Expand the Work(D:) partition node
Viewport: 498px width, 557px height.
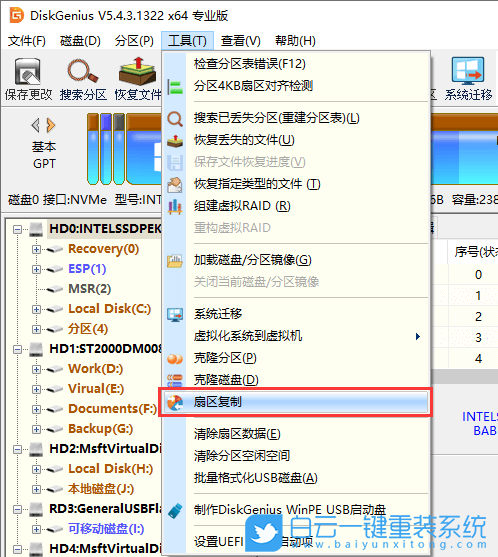[36, 369]
